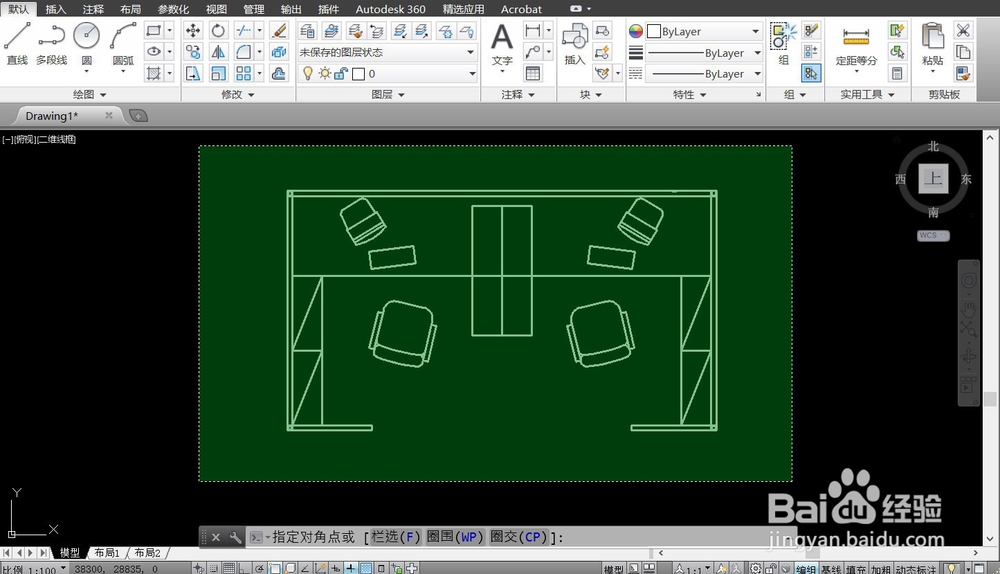Toggle 填充 in the status bar
This screenshot has height=574, width=1000.
click(856, 569)
